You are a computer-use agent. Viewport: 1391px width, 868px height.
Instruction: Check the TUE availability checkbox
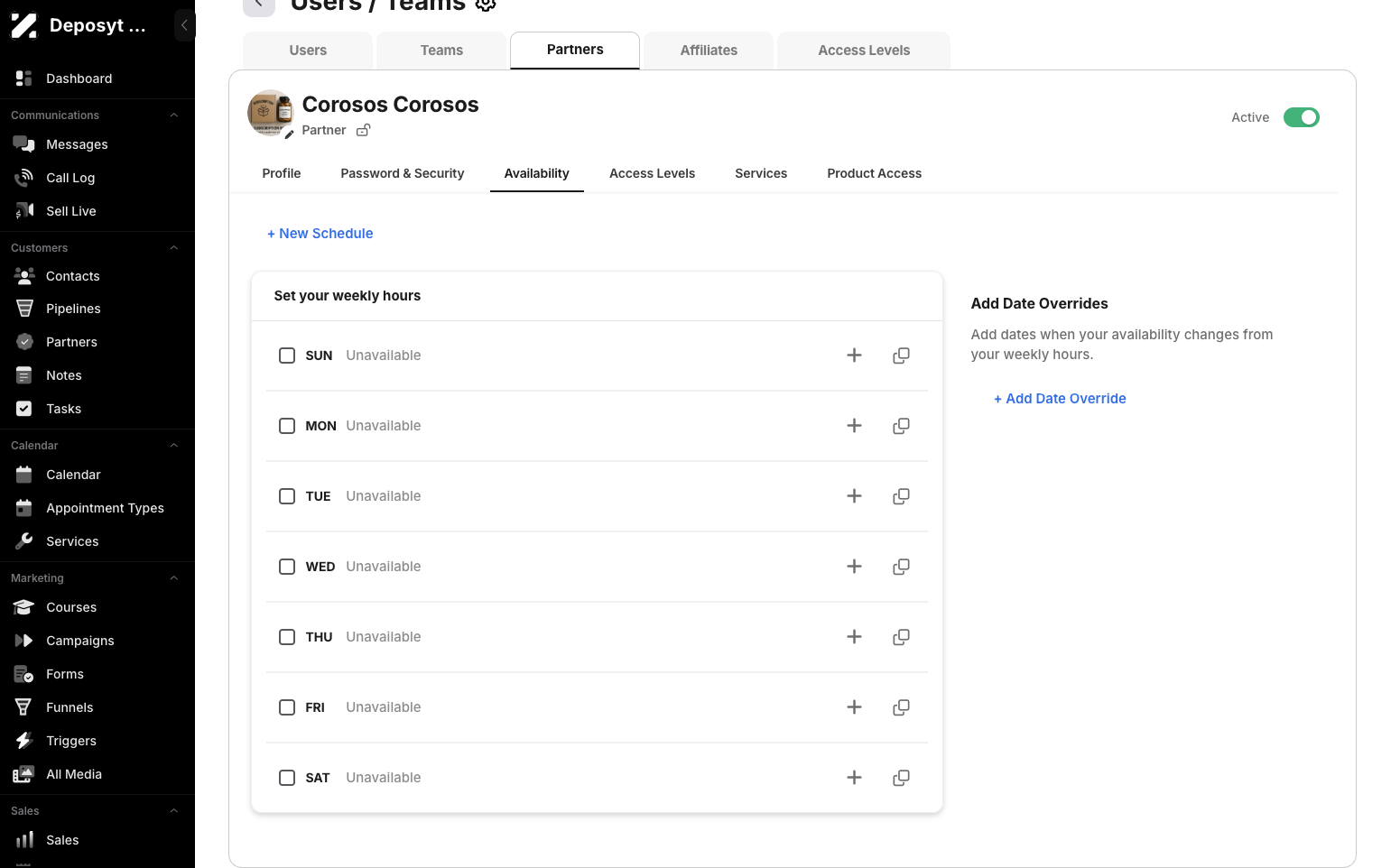pos(287,496)
